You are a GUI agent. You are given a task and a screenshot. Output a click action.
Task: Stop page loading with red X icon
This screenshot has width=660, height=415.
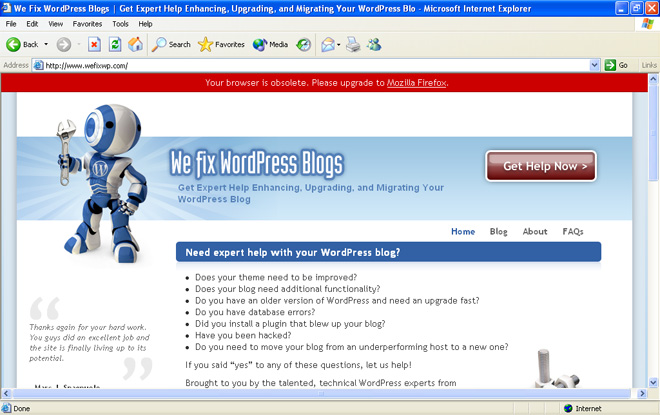click(94, 44)
